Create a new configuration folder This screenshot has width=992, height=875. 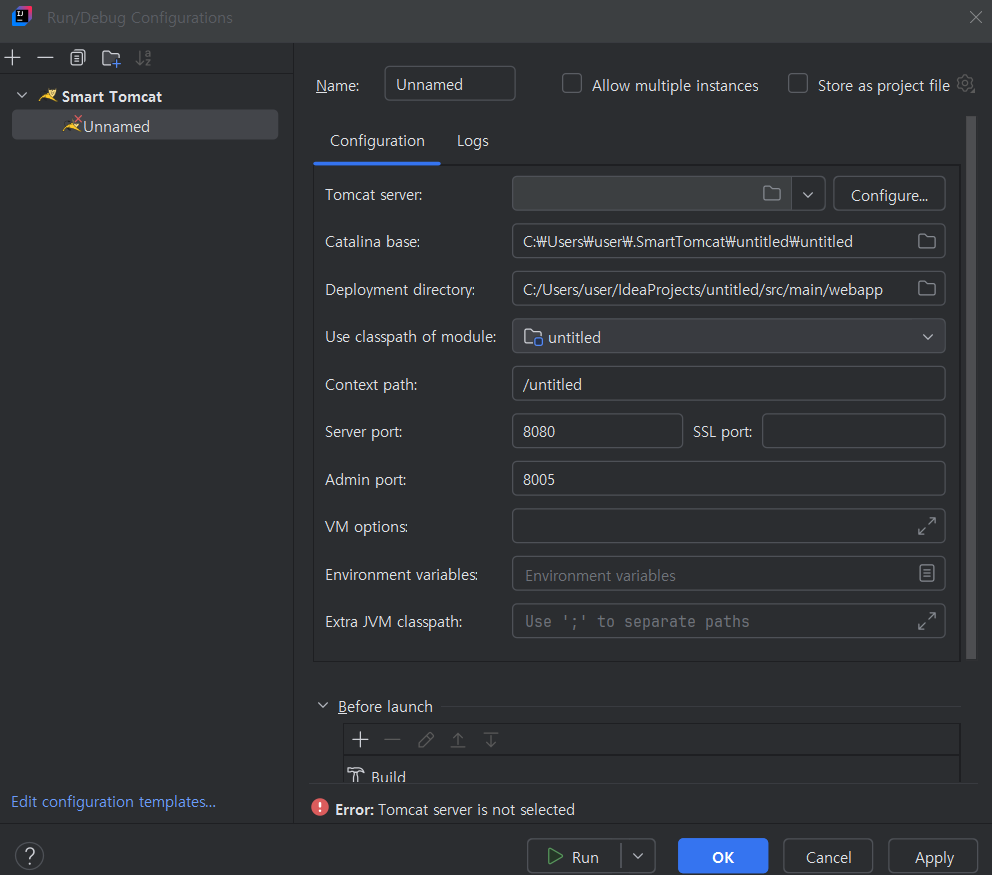click(x=111, y=58)
